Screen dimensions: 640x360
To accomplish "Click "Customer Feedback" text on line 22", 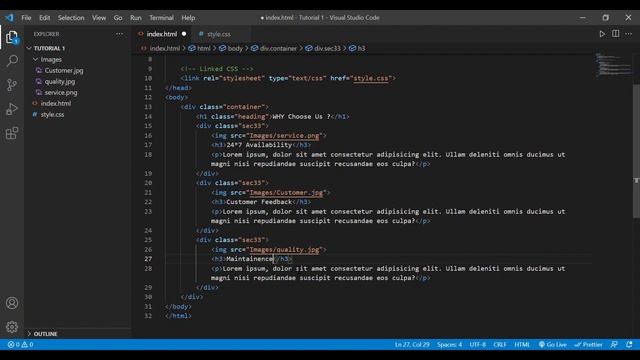I will pos(259,202).
